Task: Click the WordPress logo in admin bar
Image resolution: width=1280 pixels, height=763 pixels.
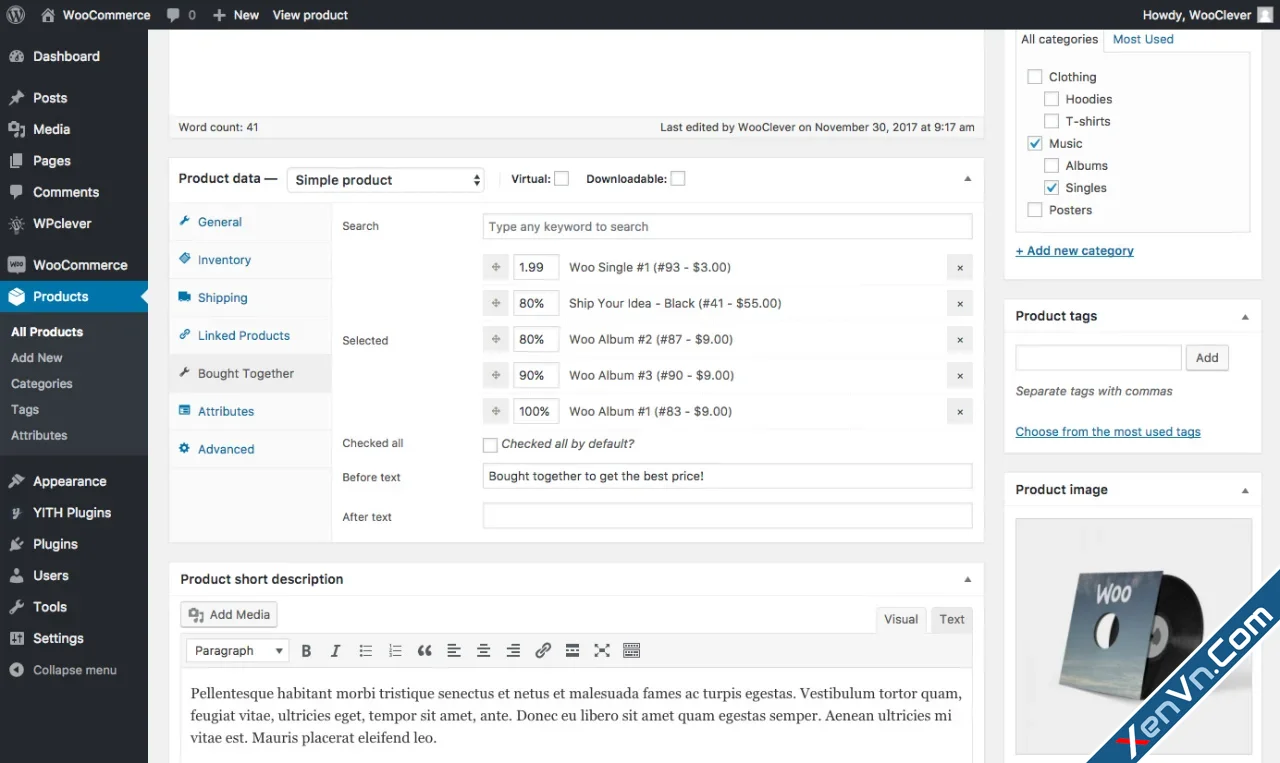Action: [x=15, y=15]
